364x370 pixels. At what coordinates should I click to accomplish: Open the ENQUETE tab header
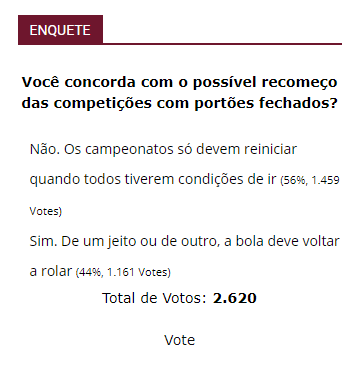(x=60, y=30)
